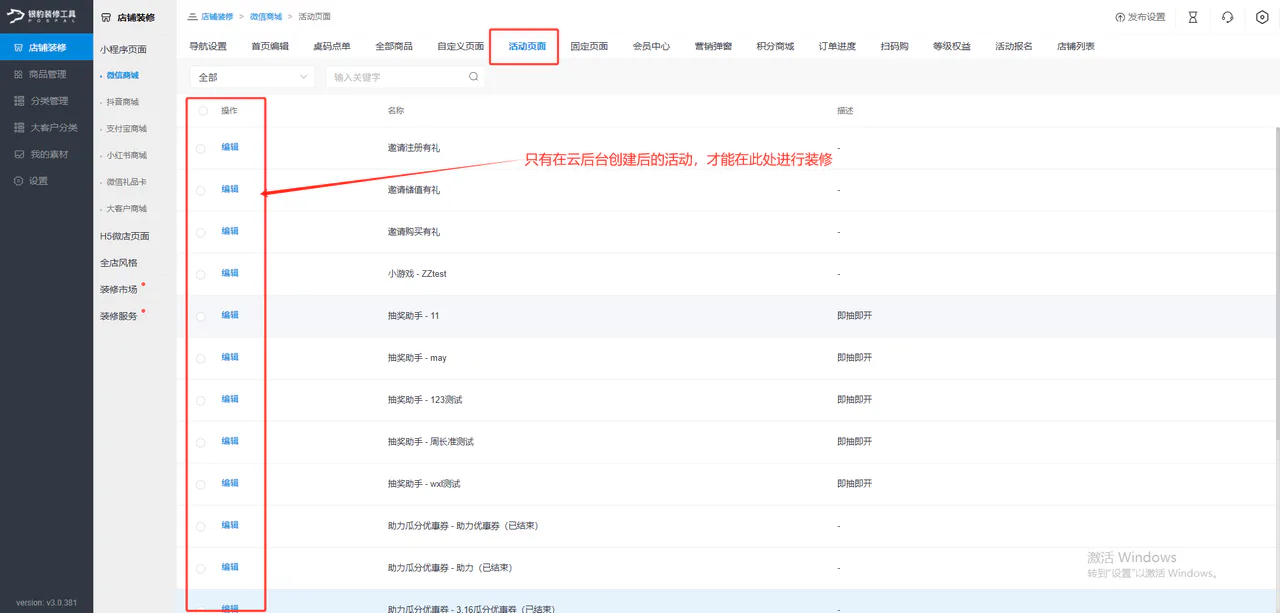The height and width of the screenshot is (613, 1280).
Task: Open the hexagon settings icon top right
Action: point(1262,17)
